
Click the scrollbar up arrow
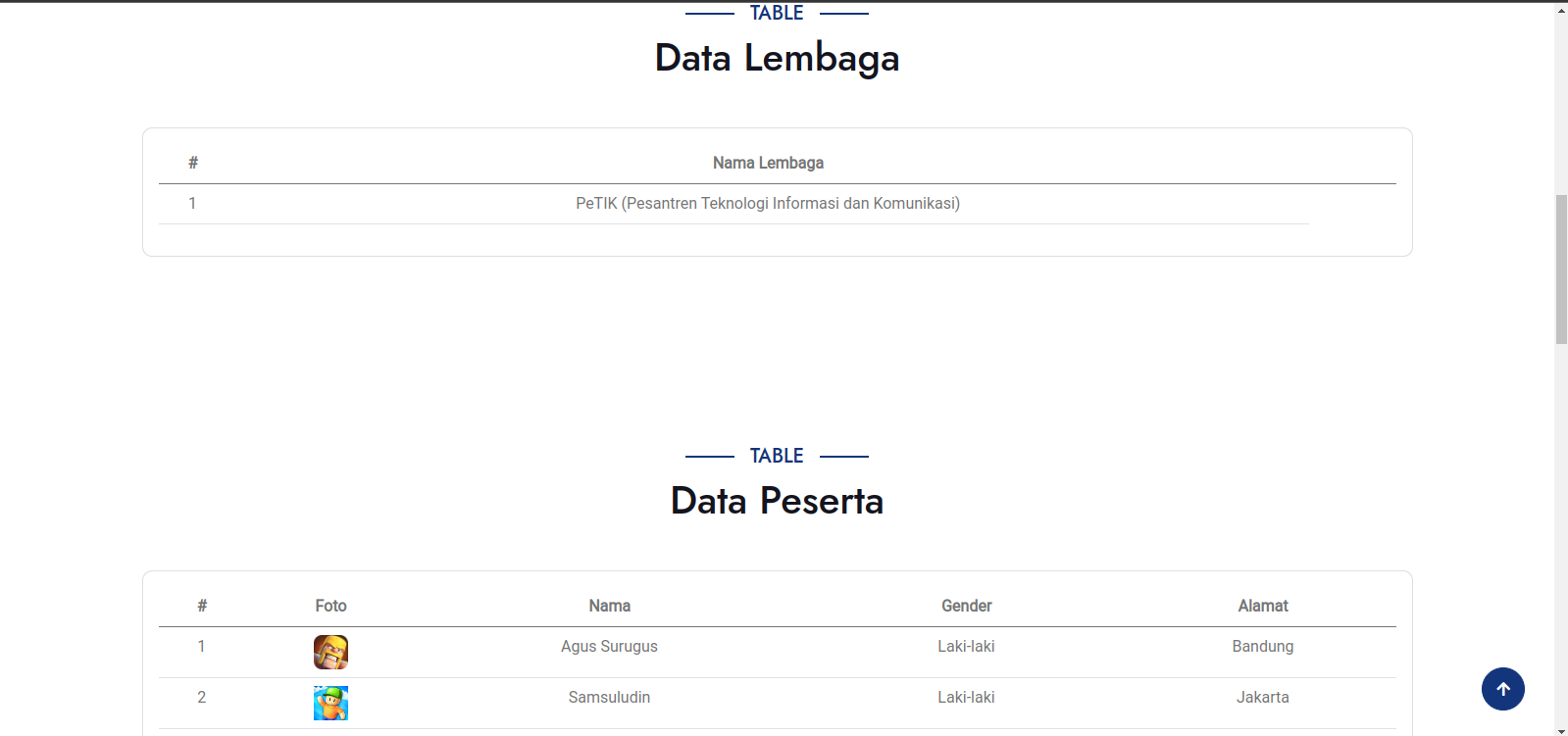click(x=1561, y=10)
